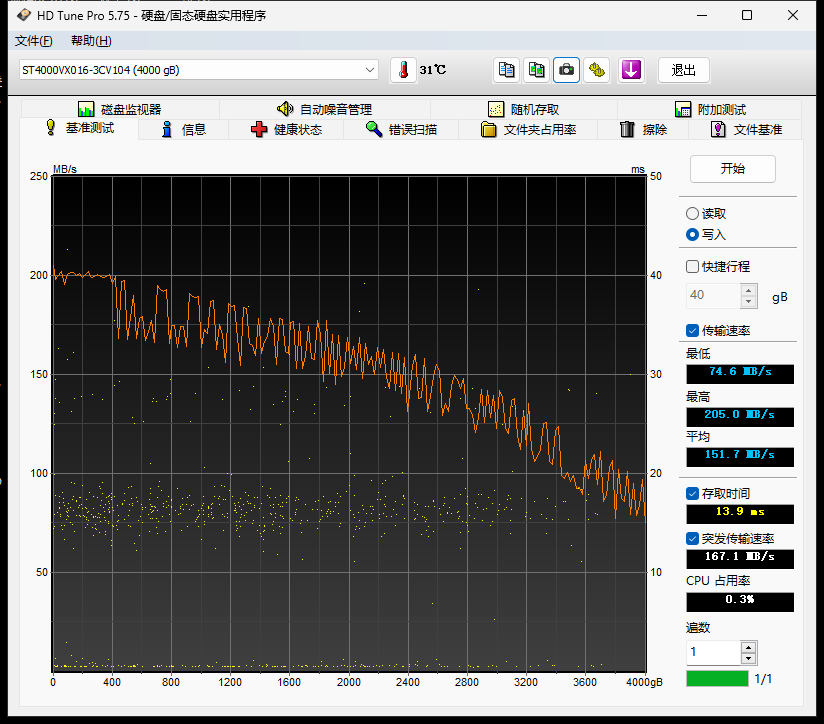
Task: Uncheck the 传输速率 checkbox
Action: click(692, 330)
